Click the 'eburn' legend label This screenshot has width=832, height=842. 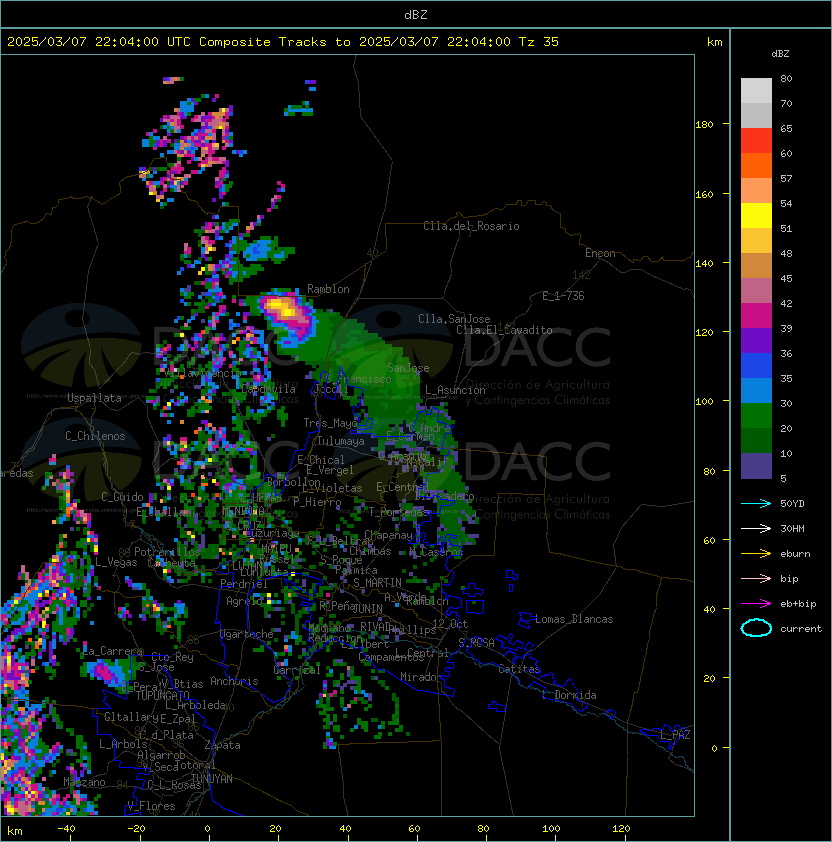[x=795, y=554]
